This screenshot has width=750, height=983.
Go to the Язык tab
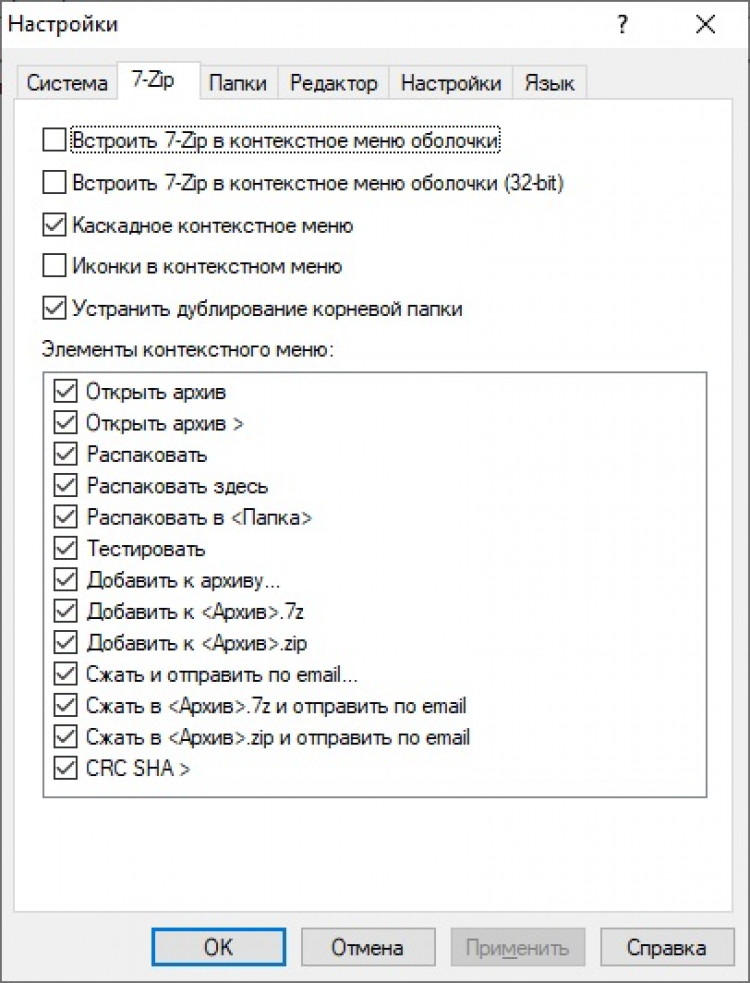549,83
